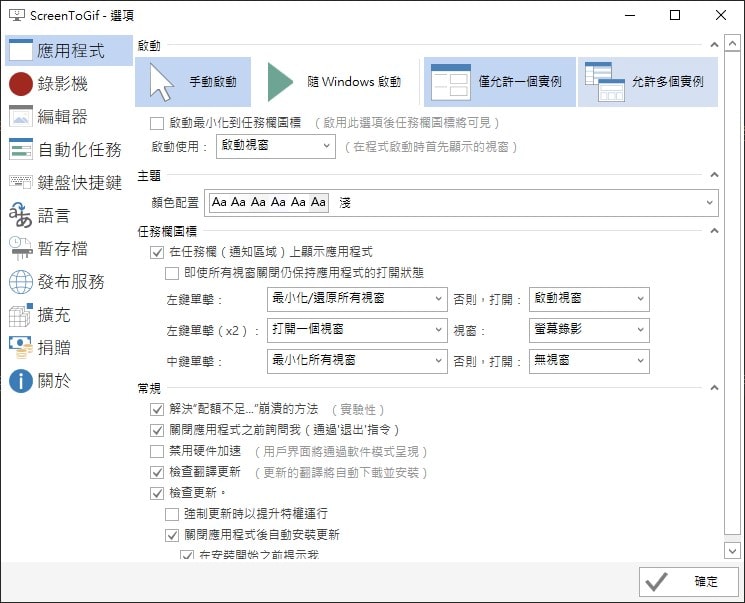The width and height of the screenshot is (745, 603).
Task: Click the red 錄影機 recorder icon
Action: pyautogui.click(x=21, y=84)
